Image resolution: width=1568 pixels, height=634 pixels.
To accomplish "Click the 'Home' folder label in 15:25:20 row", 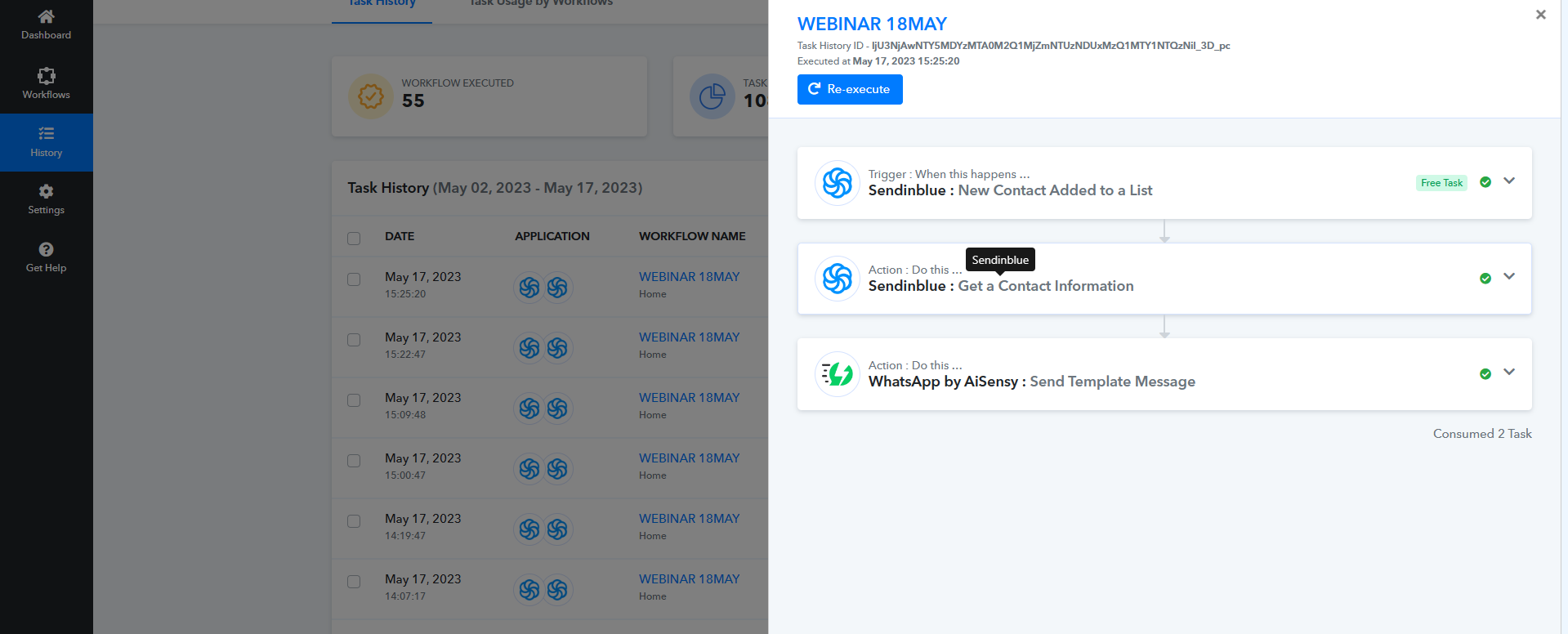I will tap(653, 294).
